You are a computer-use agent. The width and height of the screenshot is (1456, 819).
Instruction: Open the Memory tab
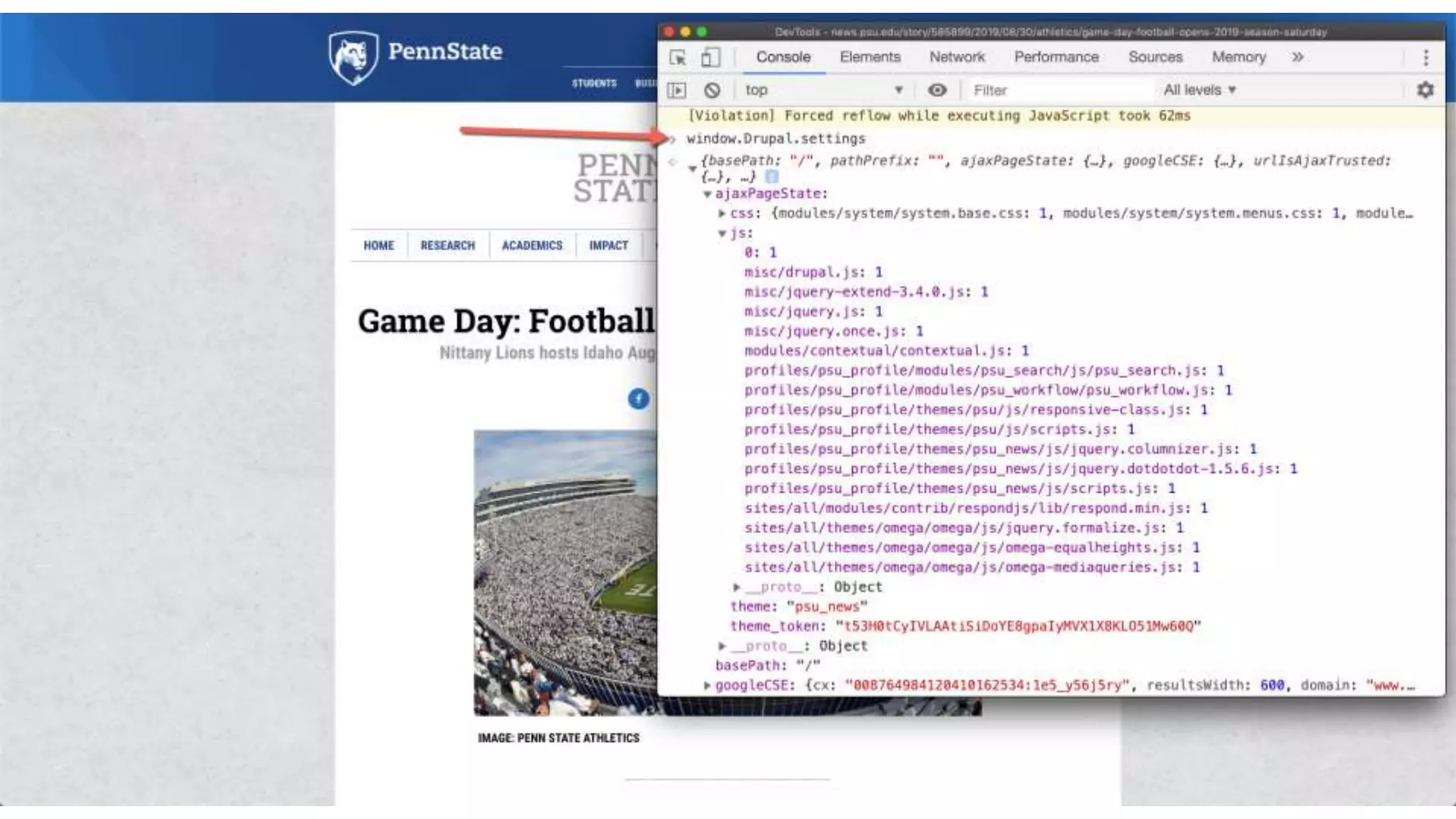[1238, 57]
